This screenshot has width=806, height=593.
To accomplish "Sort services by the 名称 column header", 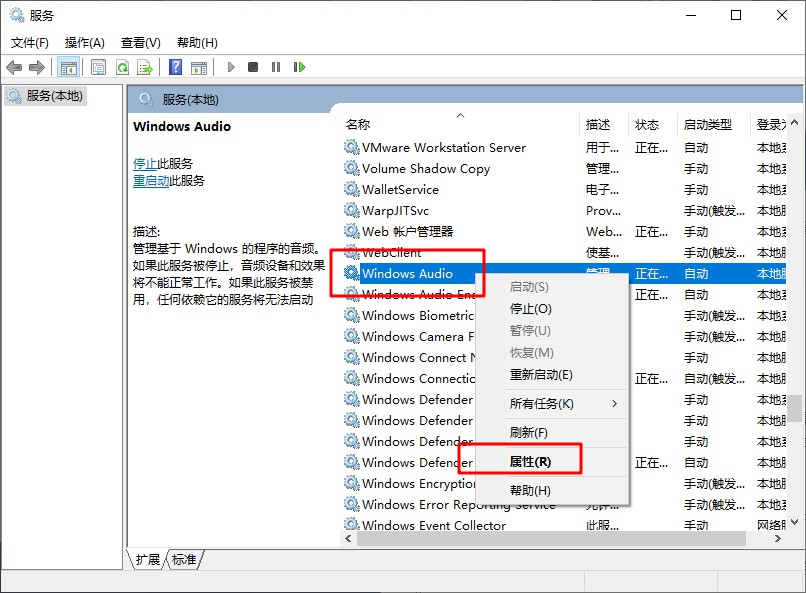I will (x=358, y=125).
